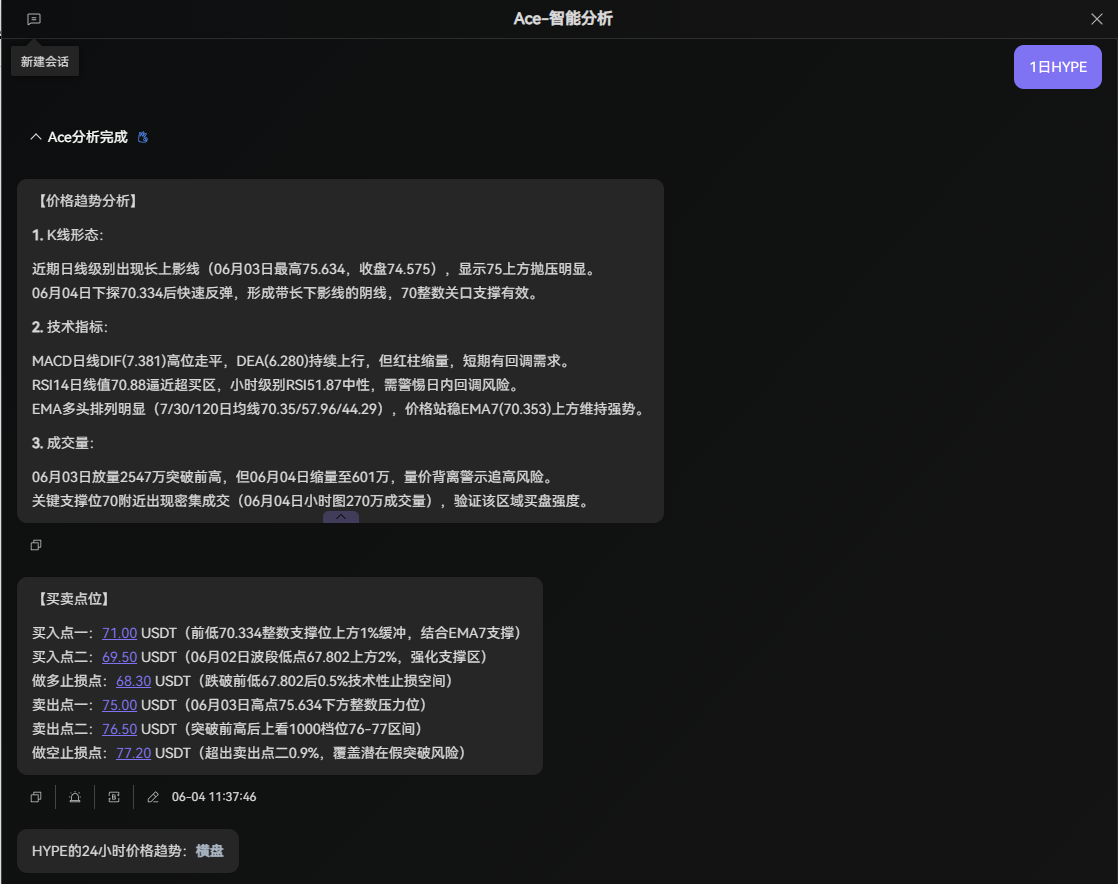The width and height of the screenshot is (1118, 884).
Task: Click the 1日HYPE message bubble
Action: point(1057,67)
